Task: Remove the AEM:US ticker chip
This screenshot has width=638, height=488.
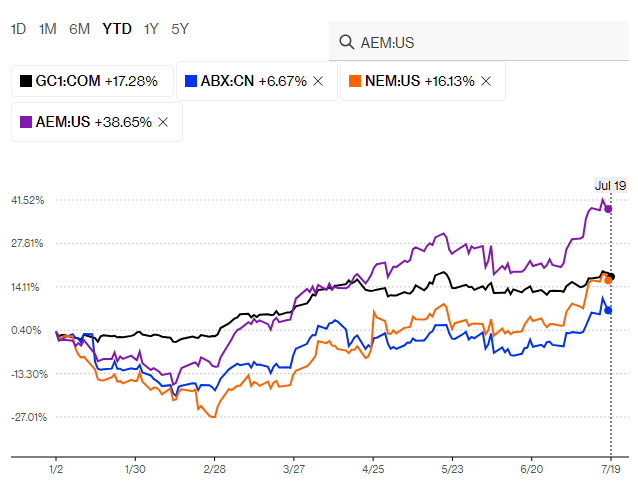Action: pyautogui.click(x=163, y=121)
